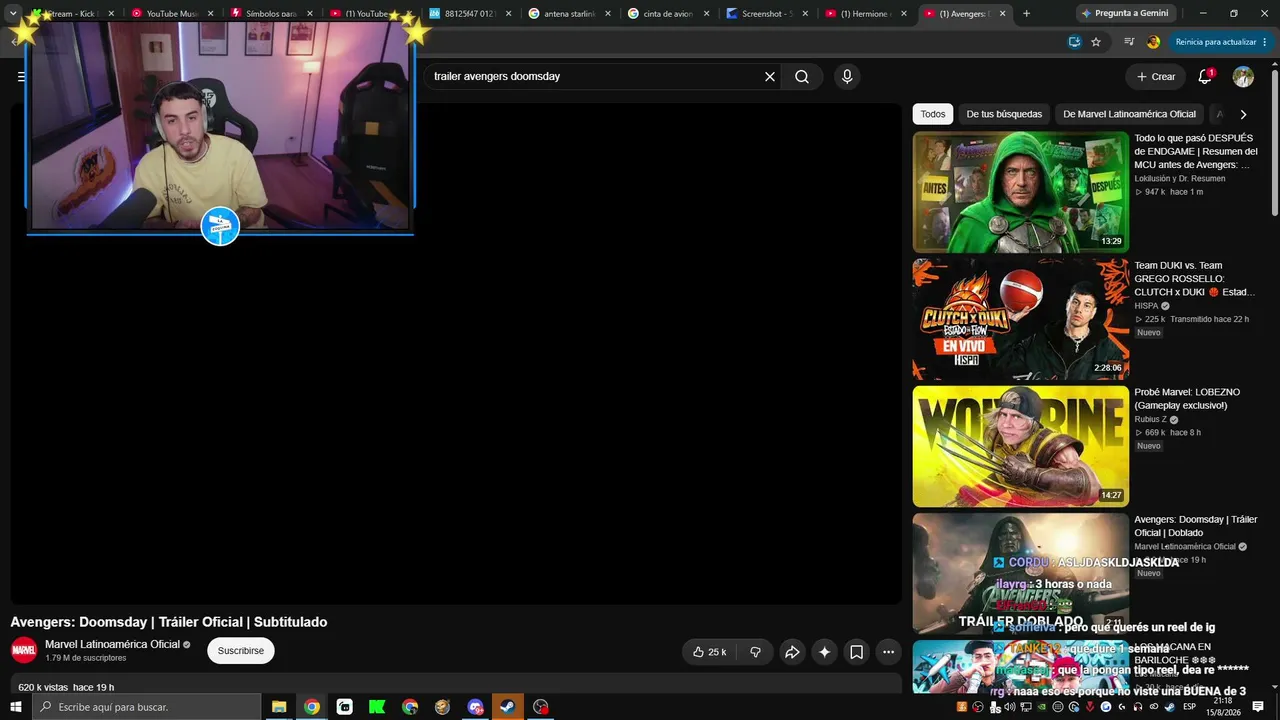The height and width of the screenshot is (720, 1280).
Task: Open Marvel Latinoamérica Oficial channel name link
Action: (112, 644)
